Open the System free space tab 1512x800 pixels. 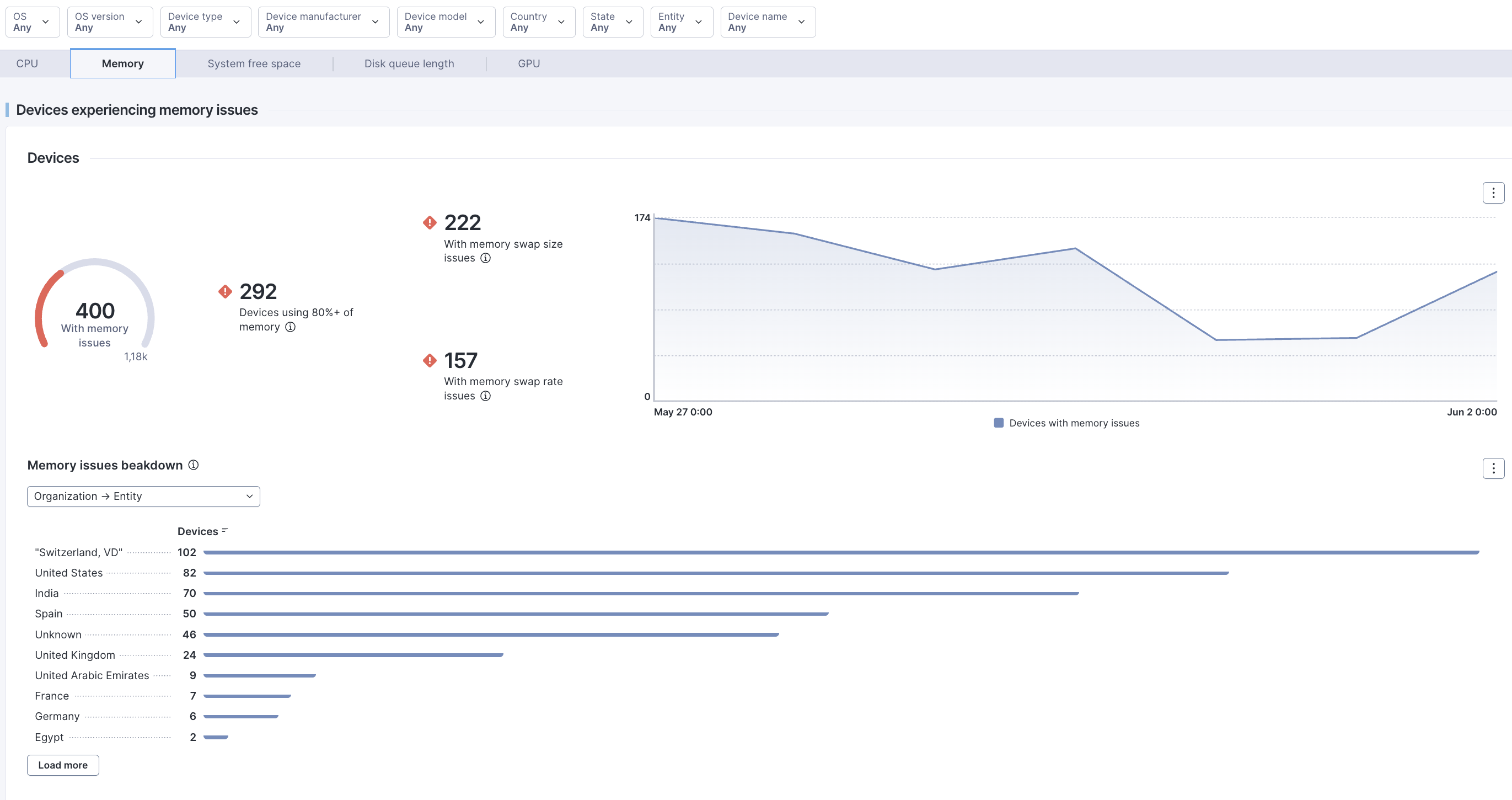point(254,63)
